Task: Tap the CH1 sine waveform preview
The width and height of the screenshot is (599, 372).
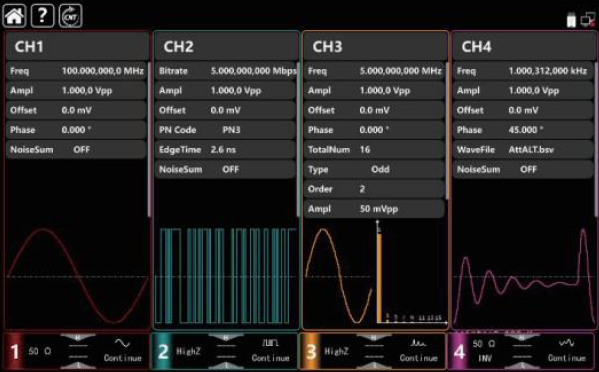Action: click(x=78, y=276)
